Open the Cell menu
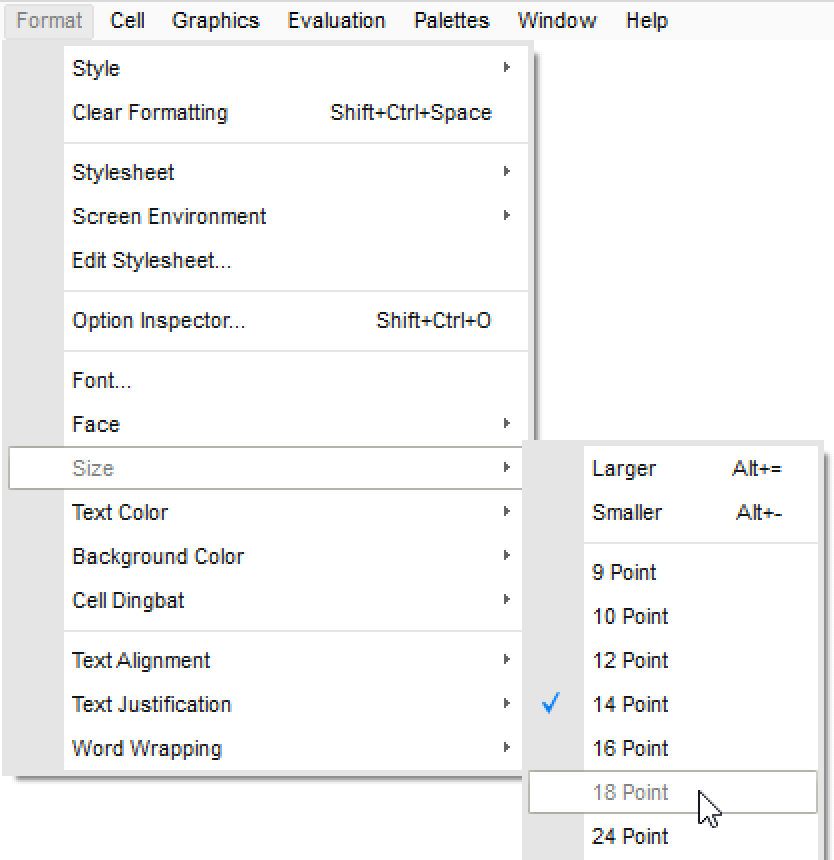Viewport: 834px width, 860px height. click(x=127, y=20)
